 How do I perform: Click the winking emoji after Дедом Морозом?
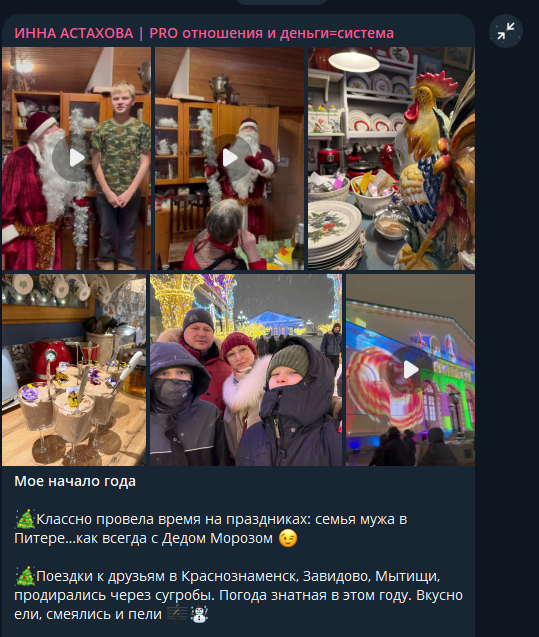tap(288, 538)
